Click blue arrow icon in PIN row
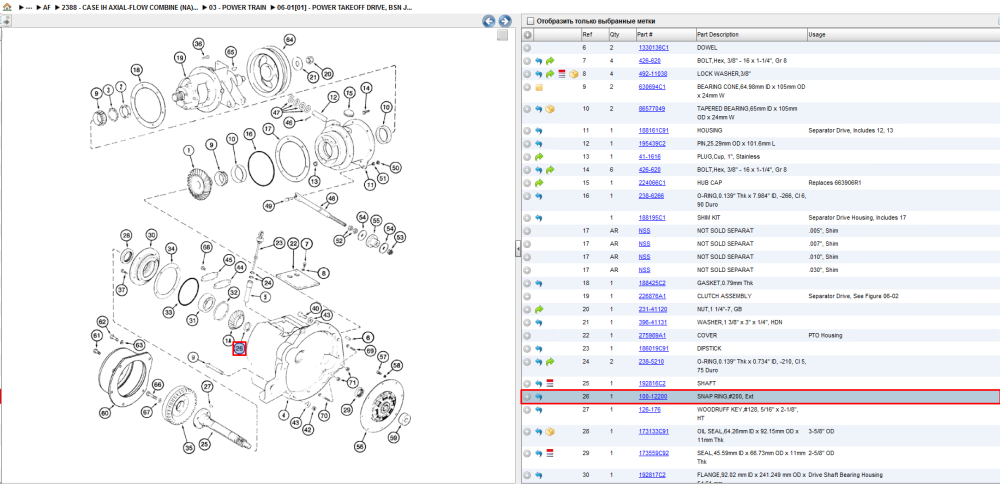 point(538,143)
